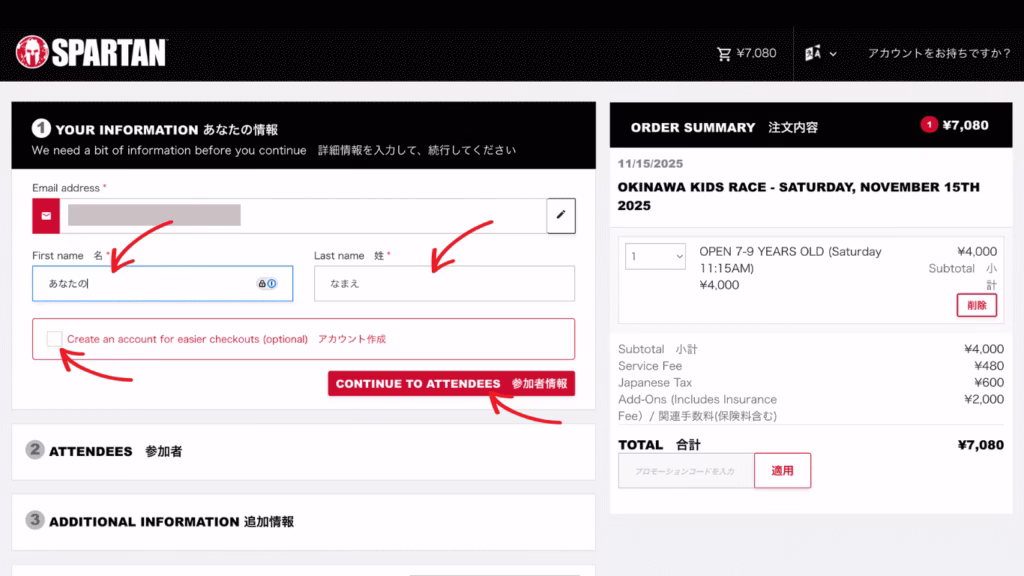Click the 適用 apply promo button
Image resolution: width=1024 pixels, height=576 pixels.
782,470
